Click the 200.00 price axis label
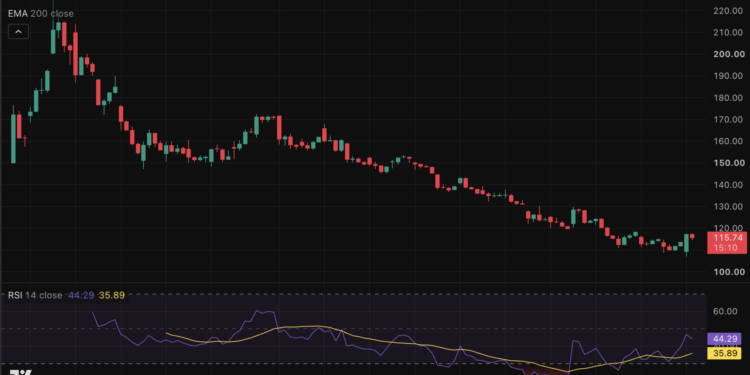 (x=728, y=54)
